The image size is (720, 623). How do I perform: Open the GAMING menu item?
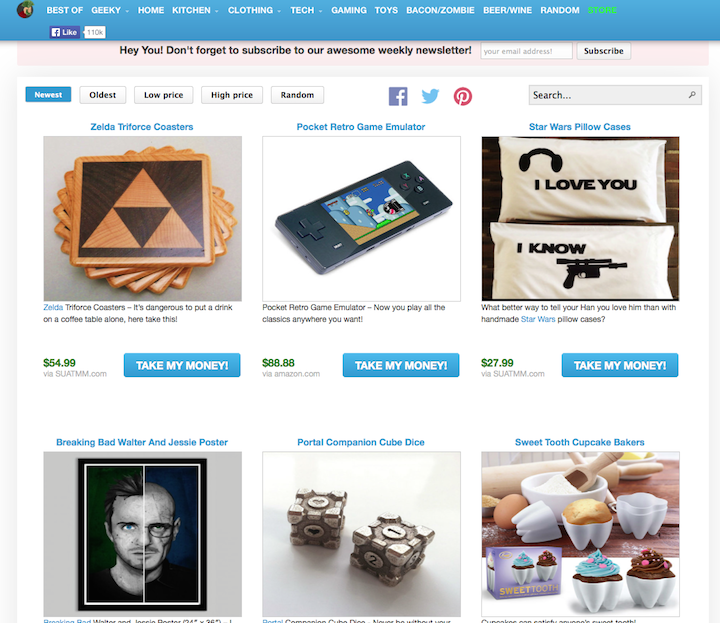pyautogui.click(x=349, y=10)
